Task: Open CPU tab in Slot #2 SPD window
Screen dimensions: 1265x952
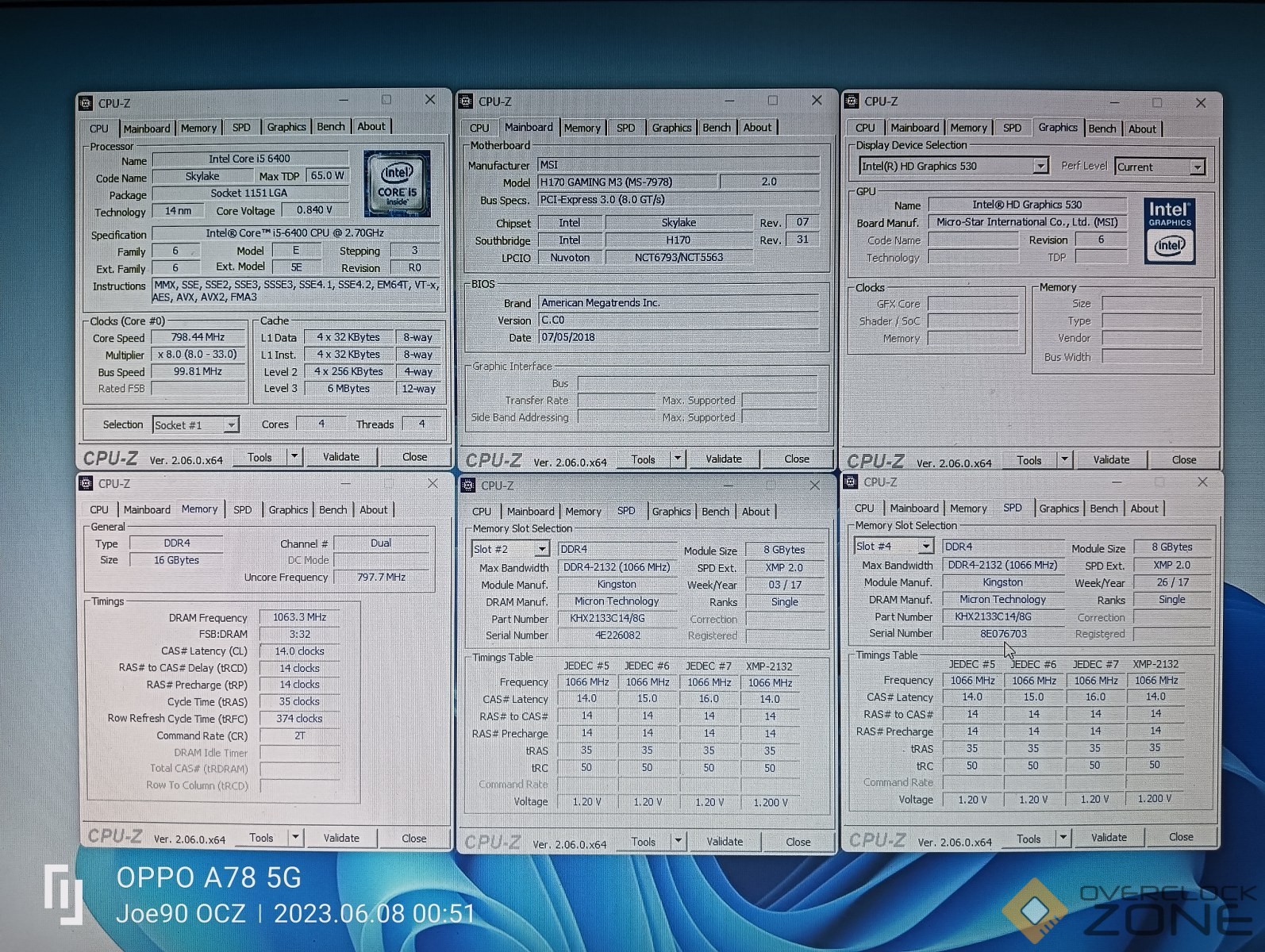Action: (482, 512)
